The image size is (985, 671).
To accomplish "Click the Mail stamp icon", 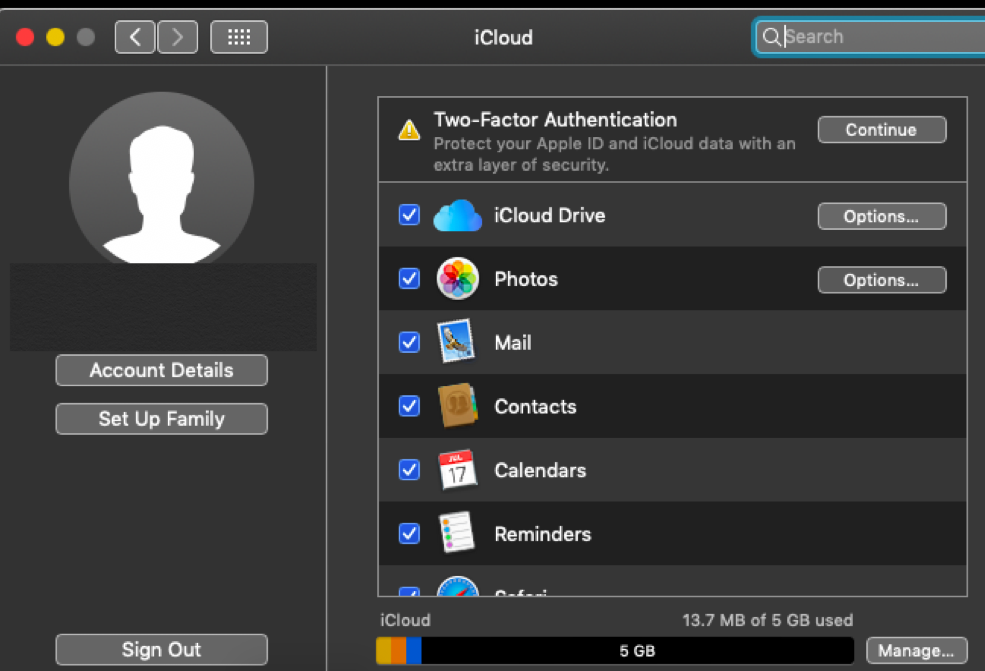I will click(457, 342).
